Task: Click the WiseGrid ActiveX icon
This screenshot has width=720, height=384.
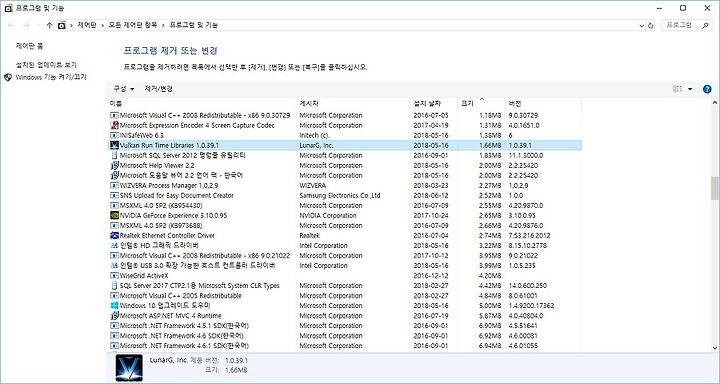Action: (114, 276)
